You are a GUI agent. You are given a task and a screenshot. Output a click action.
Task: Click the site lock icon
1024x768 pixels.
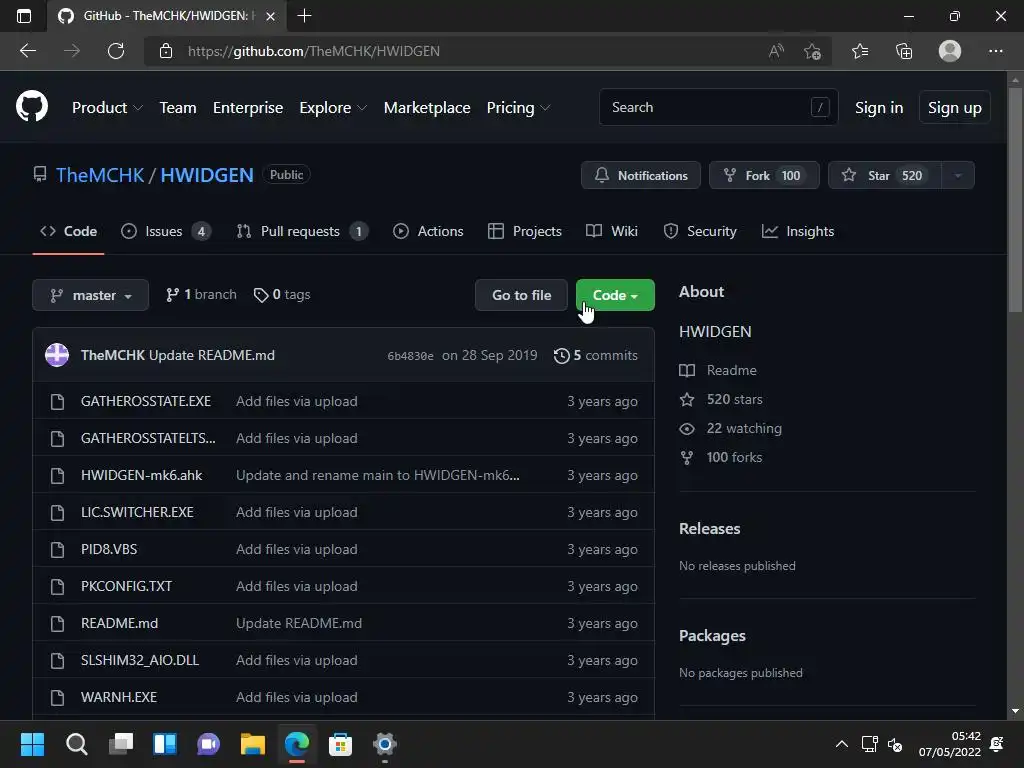point(166,51)
